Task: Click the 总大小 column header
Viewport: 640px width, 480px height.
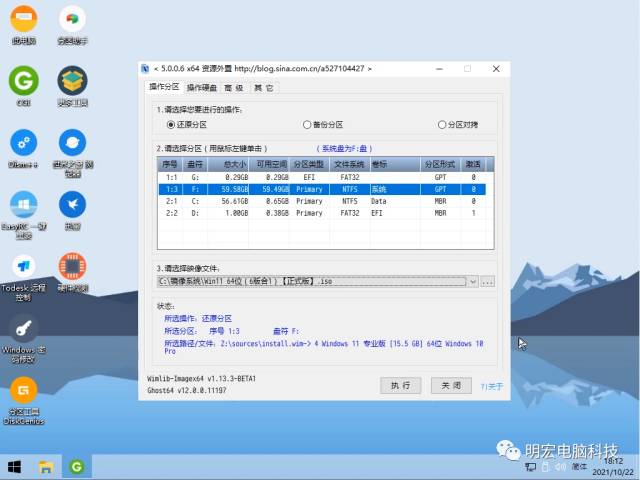Action: pyautogui.click(x=228, y=164)
